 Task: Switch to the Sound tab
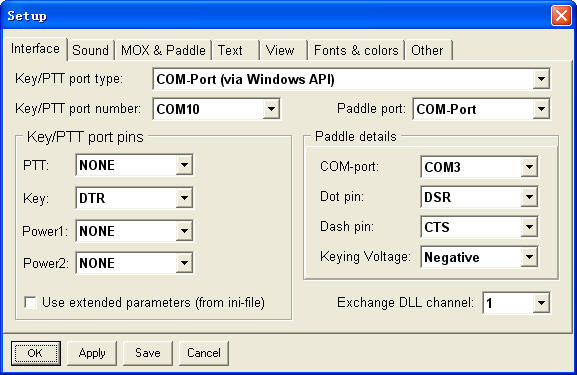[x=90, y=50]
